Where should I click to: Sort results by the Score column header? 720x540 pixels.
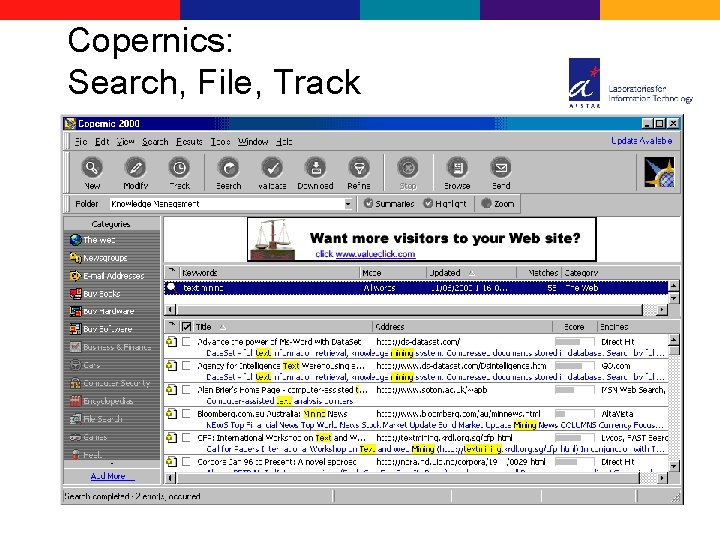pos(574,326)
